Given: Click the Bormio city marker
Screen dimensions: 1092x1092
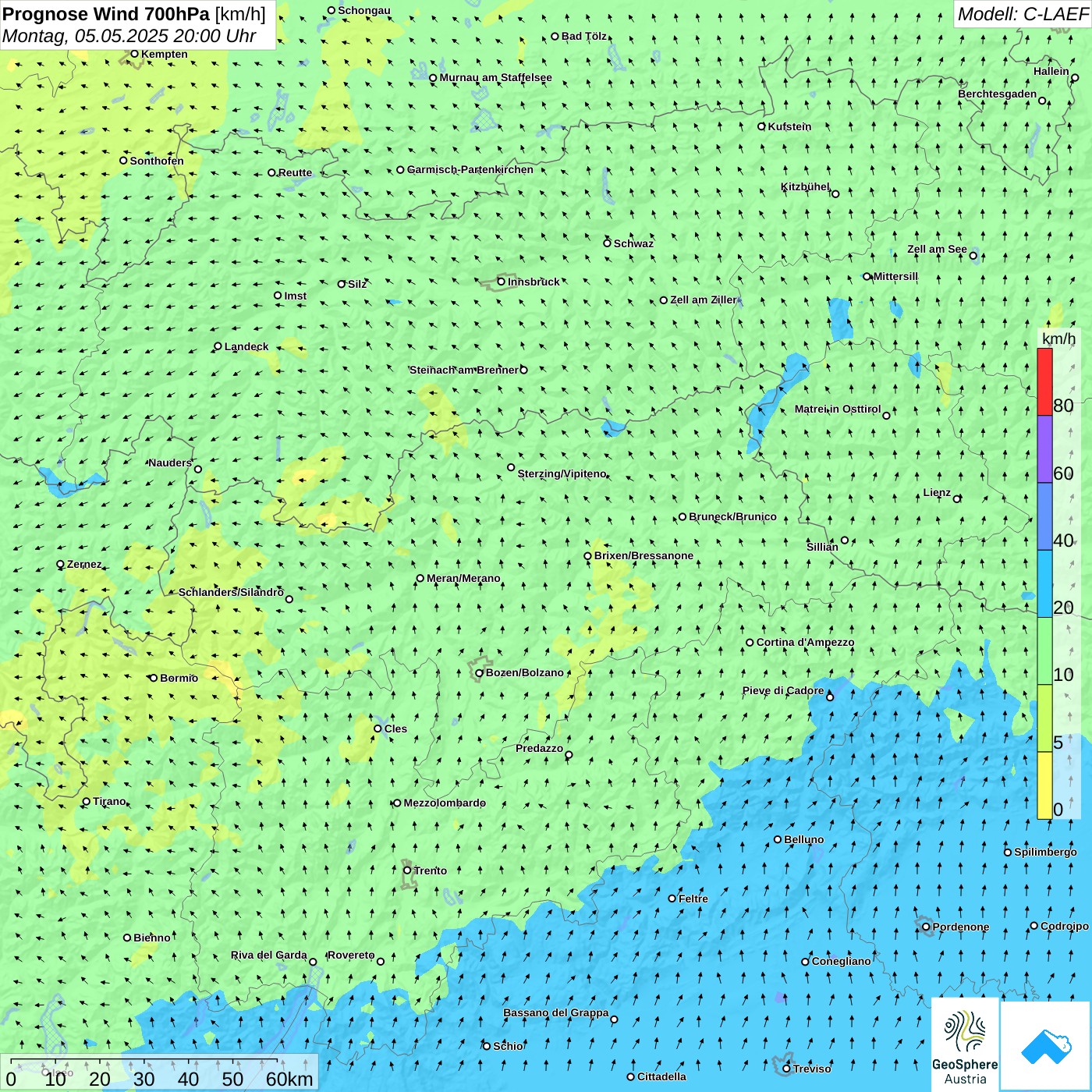Looking at the screenshot, I should 154,678.
